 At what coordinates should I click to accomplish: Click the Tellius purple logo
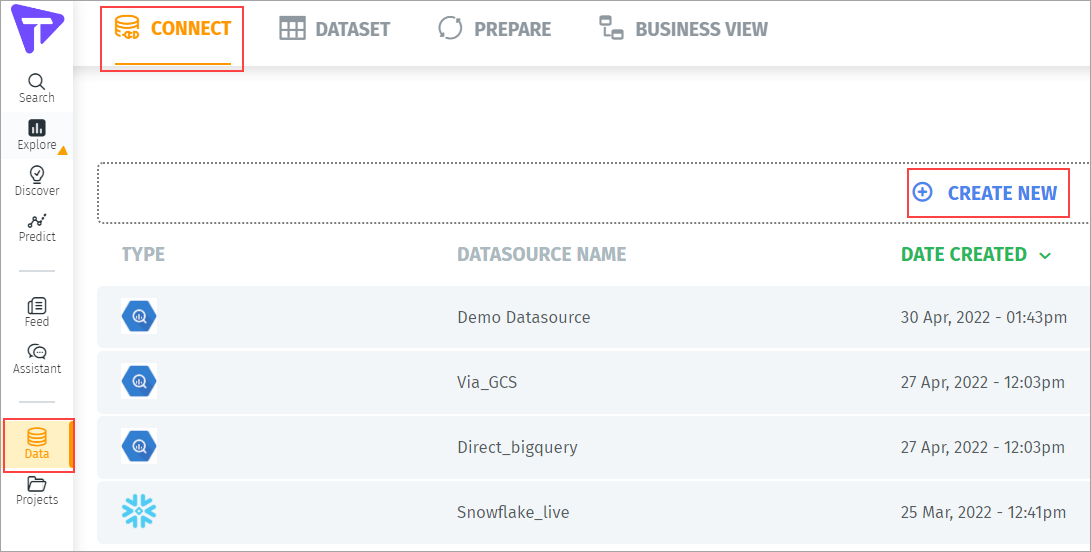click(x=38, y=28)
